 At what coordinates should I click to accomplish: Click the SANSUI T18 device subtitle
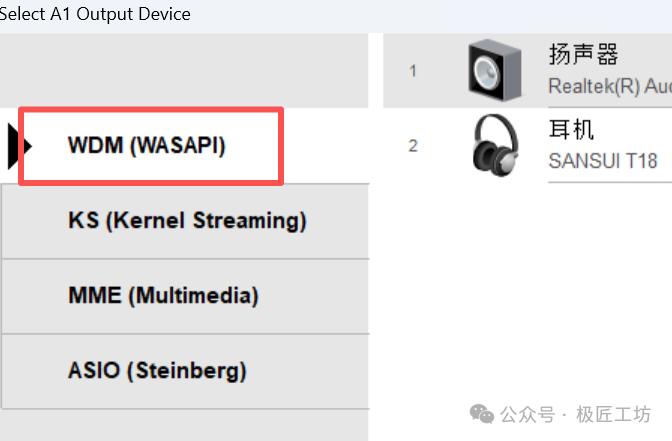(603, 161)
